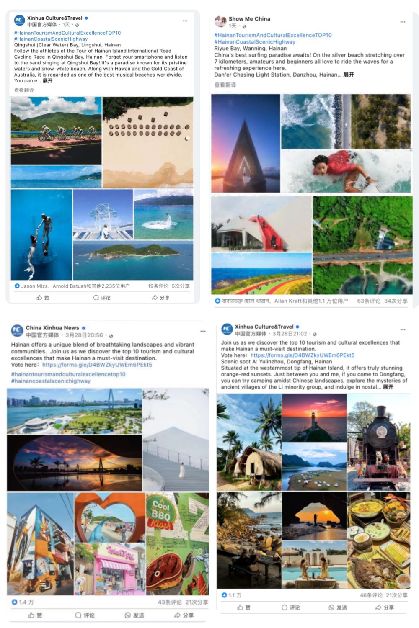The width and height of the screenshot is (419, 628).
Task: Open the Xinhua Culture&Travel avatar in the top-left post
Action: (x=19, y=20)
